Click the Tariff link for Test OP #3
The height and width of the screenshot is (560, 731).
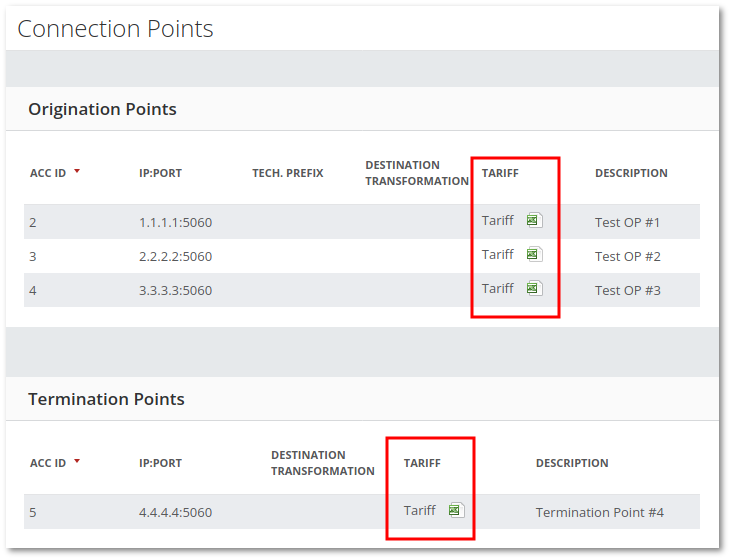pyautogui.click(x=497, y=289)
